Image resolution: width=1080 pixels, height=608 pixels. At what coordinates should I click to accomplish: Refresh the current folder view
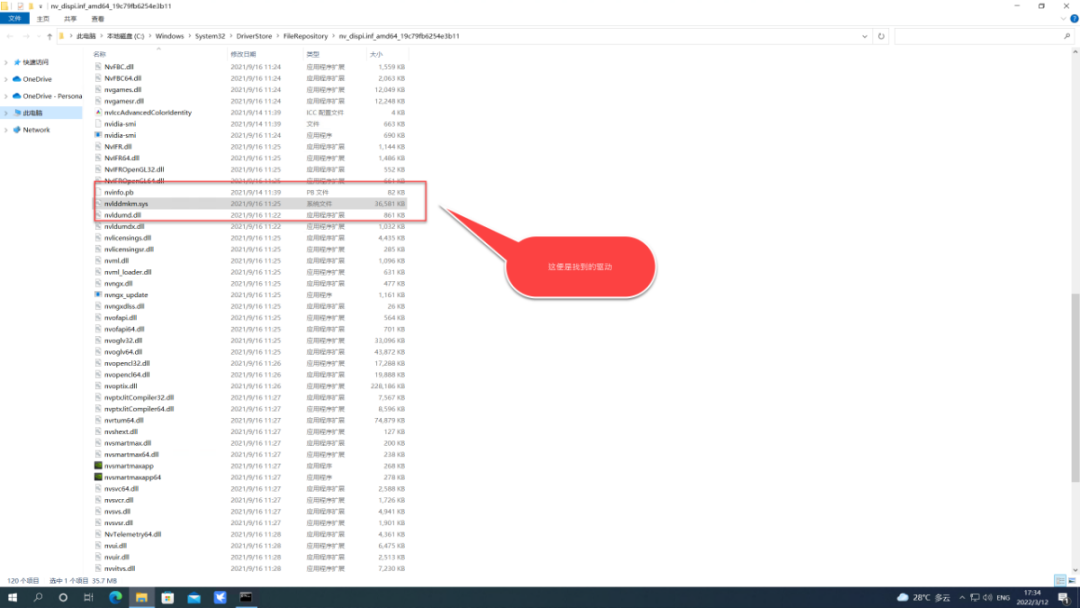click(881, 36)
